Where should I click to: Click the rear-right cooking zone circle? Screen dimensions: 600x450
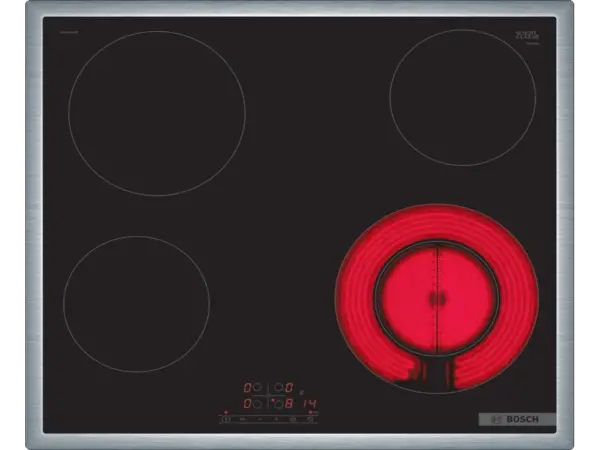[x=459, y=96]
